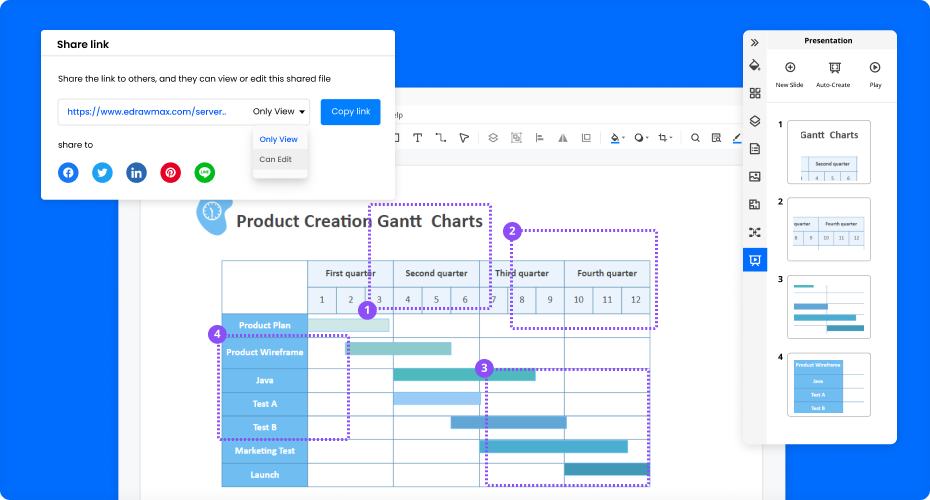Expand the fill color dropdown arrow
930x500 pixels.
624,138
